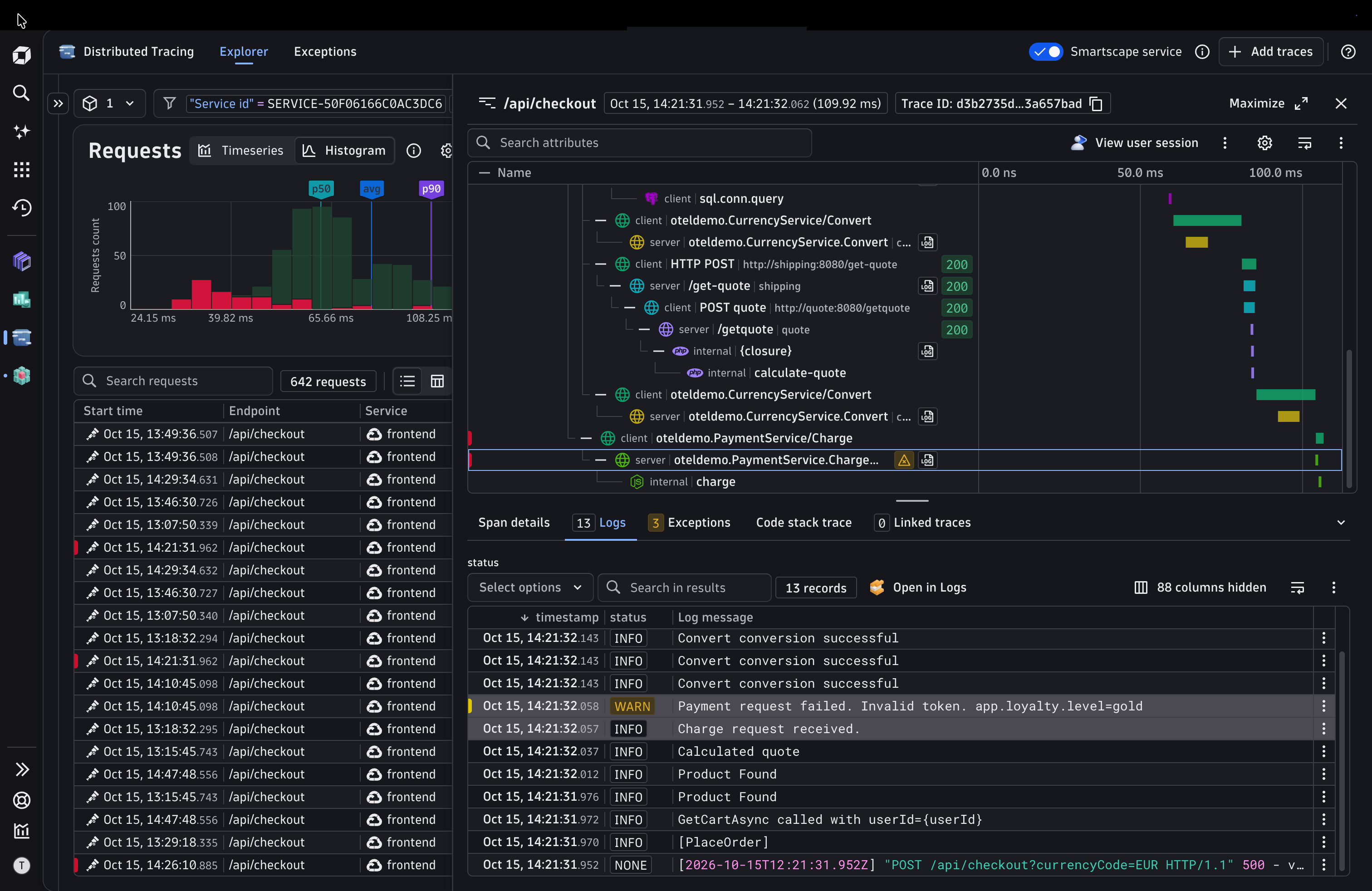Open row menu for WARN log entry
Screen dimensions: 1372x891
(1323, 706)
